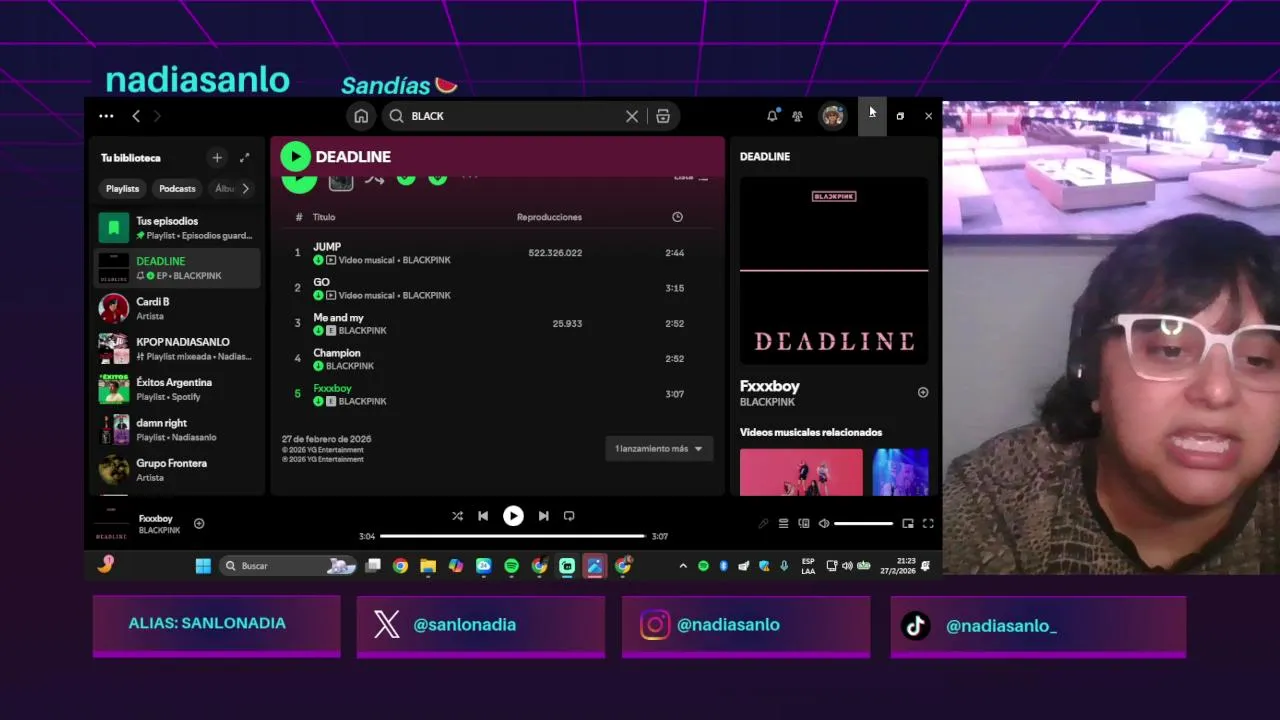
Task: Select the Podcasts filter chip
Action: [x=177, y=188]
